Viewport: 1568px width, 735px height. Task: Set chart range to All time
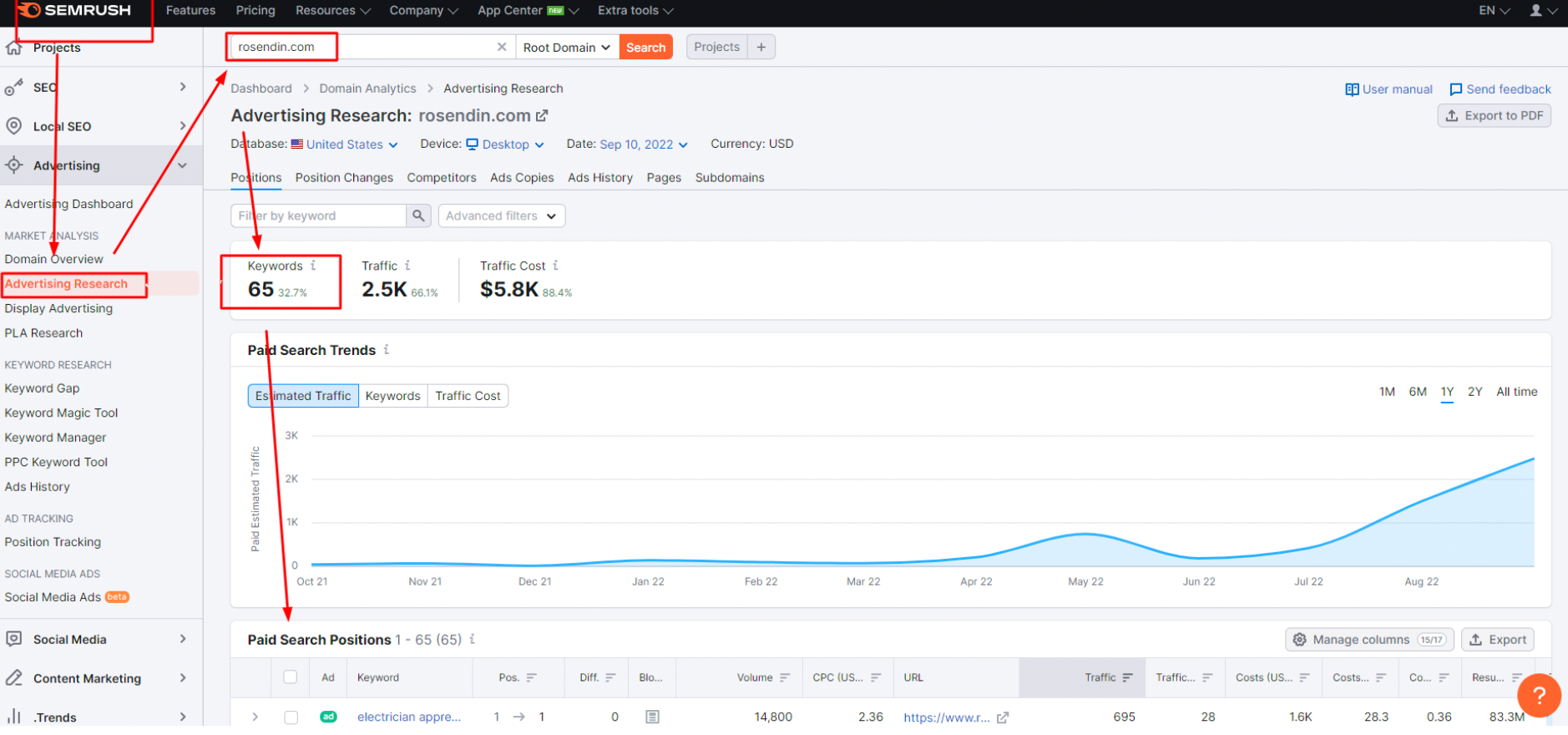pyautogui.click(x=1517, y=392)
